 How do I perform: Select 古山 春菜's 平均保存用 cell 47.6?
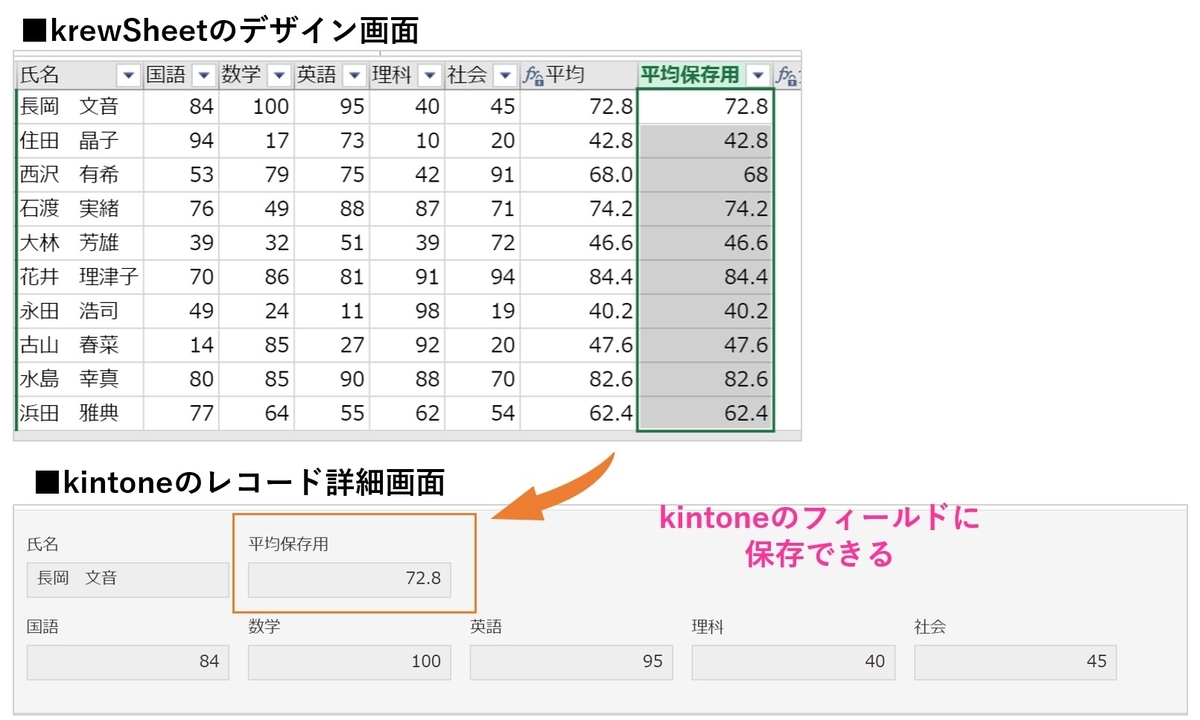click(x=705, y=345)
